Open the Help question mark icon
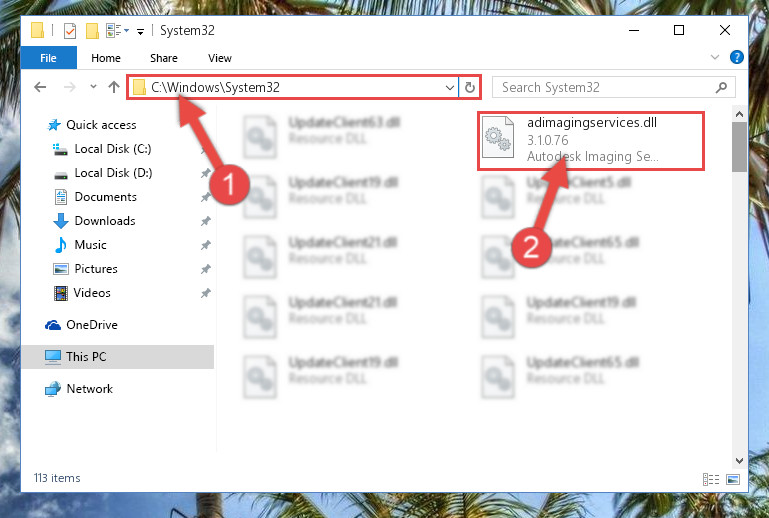The width and height of the screenshot is (769, 518). pos(736,57)
